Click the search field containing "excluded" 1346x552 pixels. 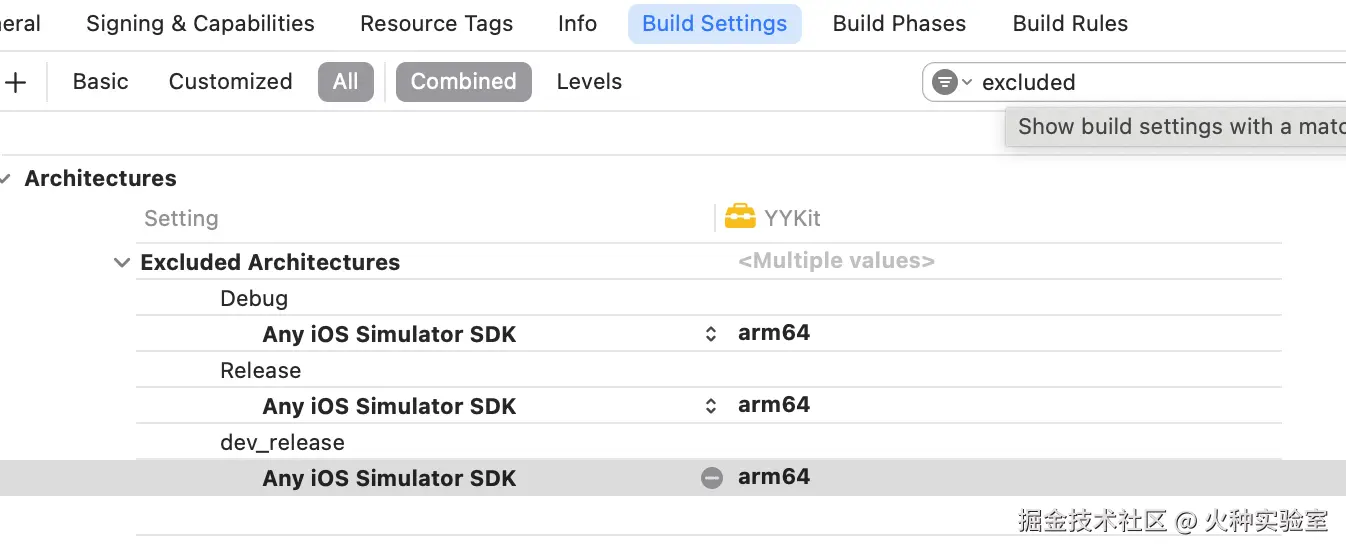pos(1150,82)
